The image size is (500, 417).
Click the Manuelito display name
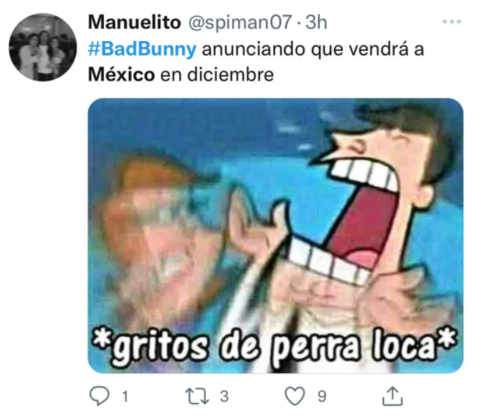click(x=134, y=23)
